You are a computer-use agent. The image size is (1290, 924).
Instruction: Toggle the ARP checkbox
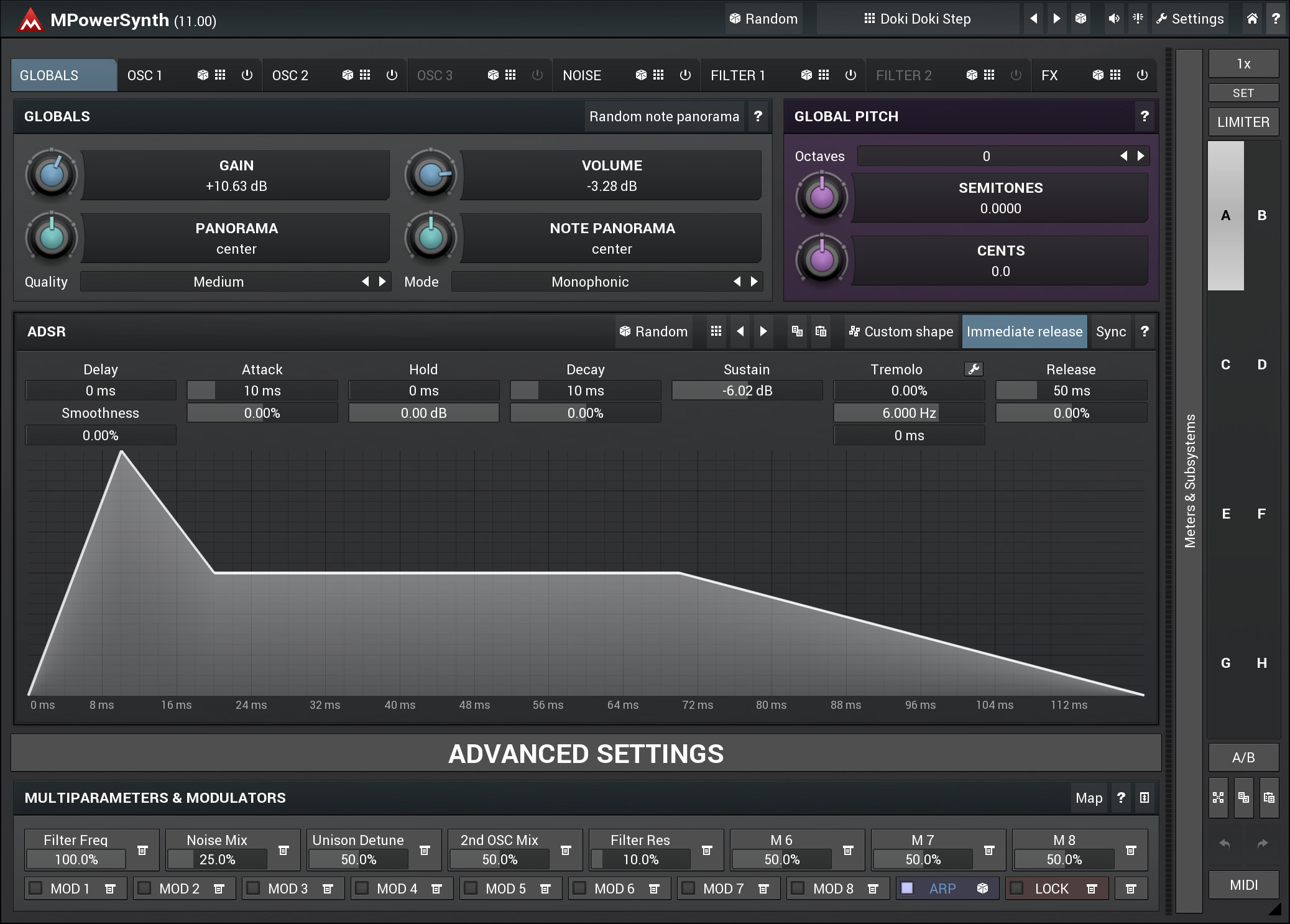click(907, 888)
